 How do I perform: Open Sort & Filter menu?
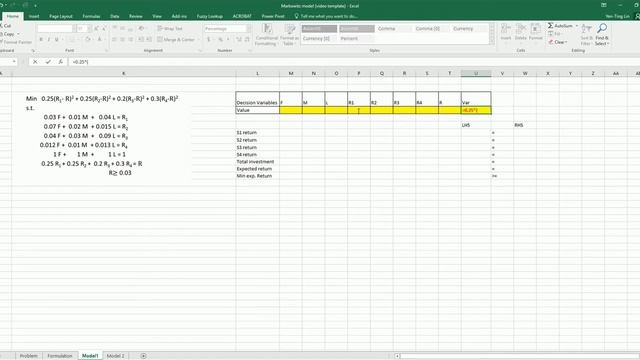coord(586,35)
